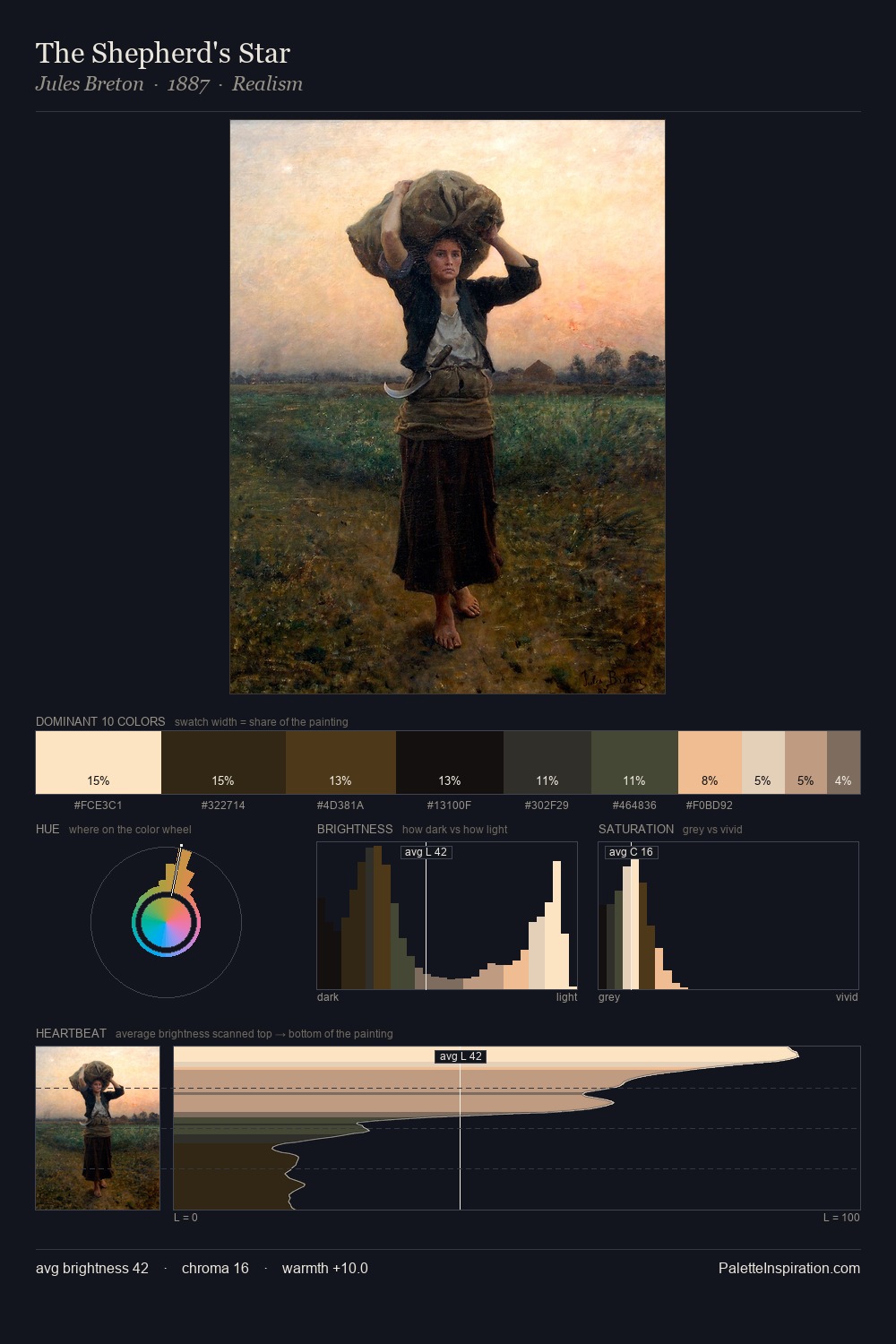Click the title 'The Shepherd's Star'

tap(163, 54)
